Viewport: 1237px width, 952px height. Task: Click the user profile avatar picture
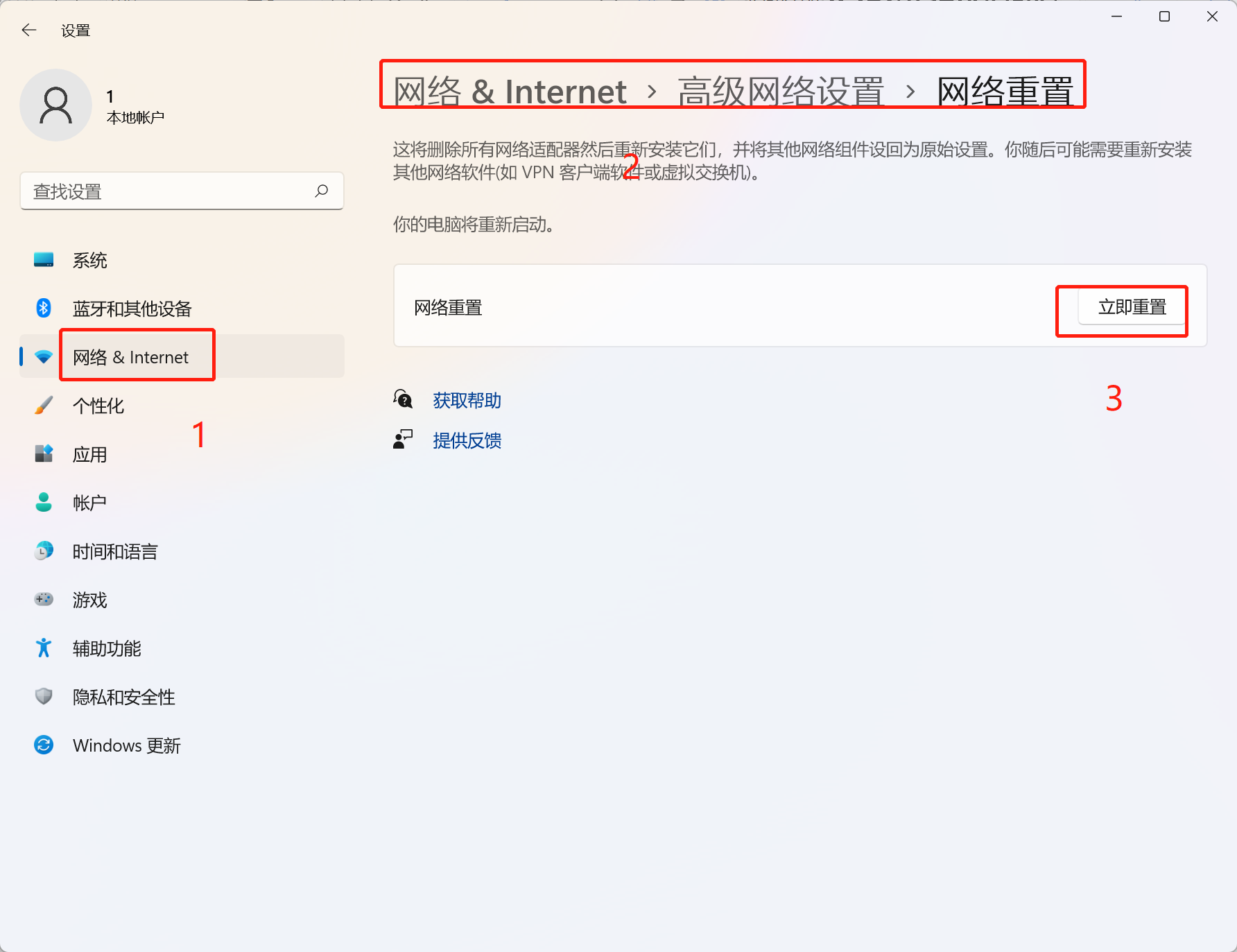pyautogui.click(x=55, y=105)
